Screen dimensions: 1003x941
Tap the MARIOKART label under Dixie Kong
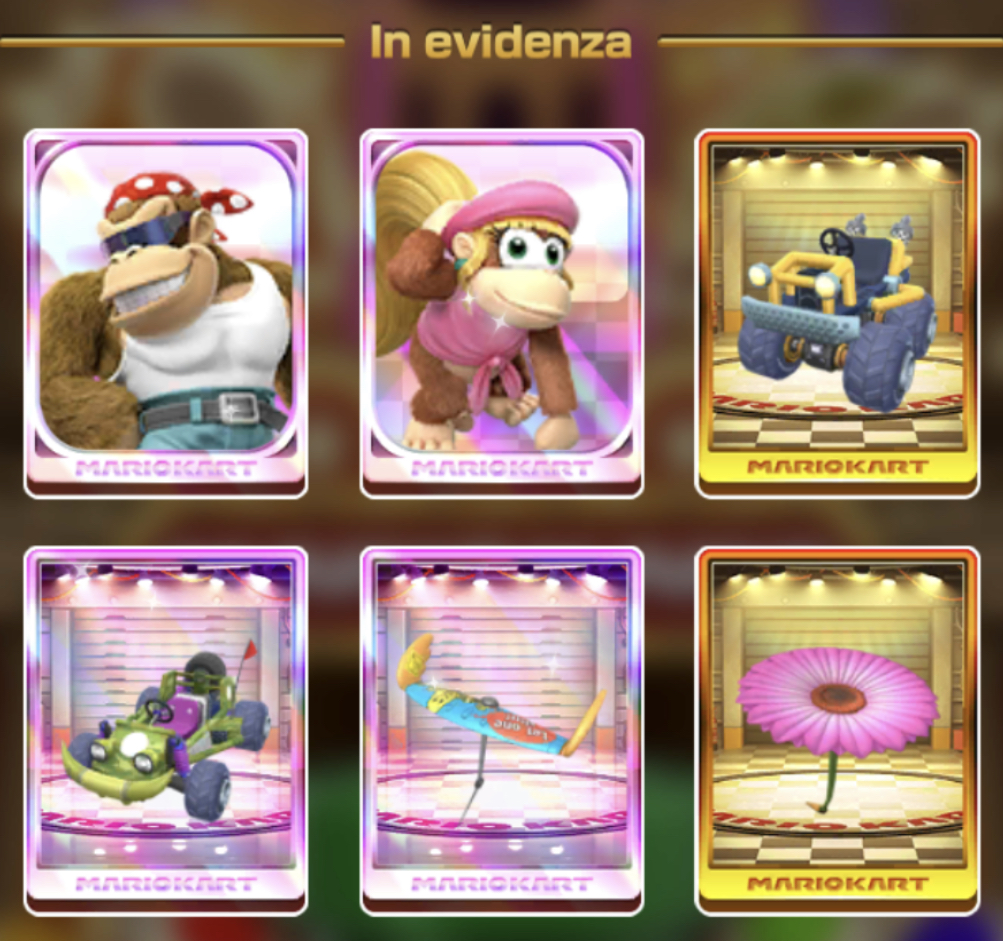tap(502, 469)
